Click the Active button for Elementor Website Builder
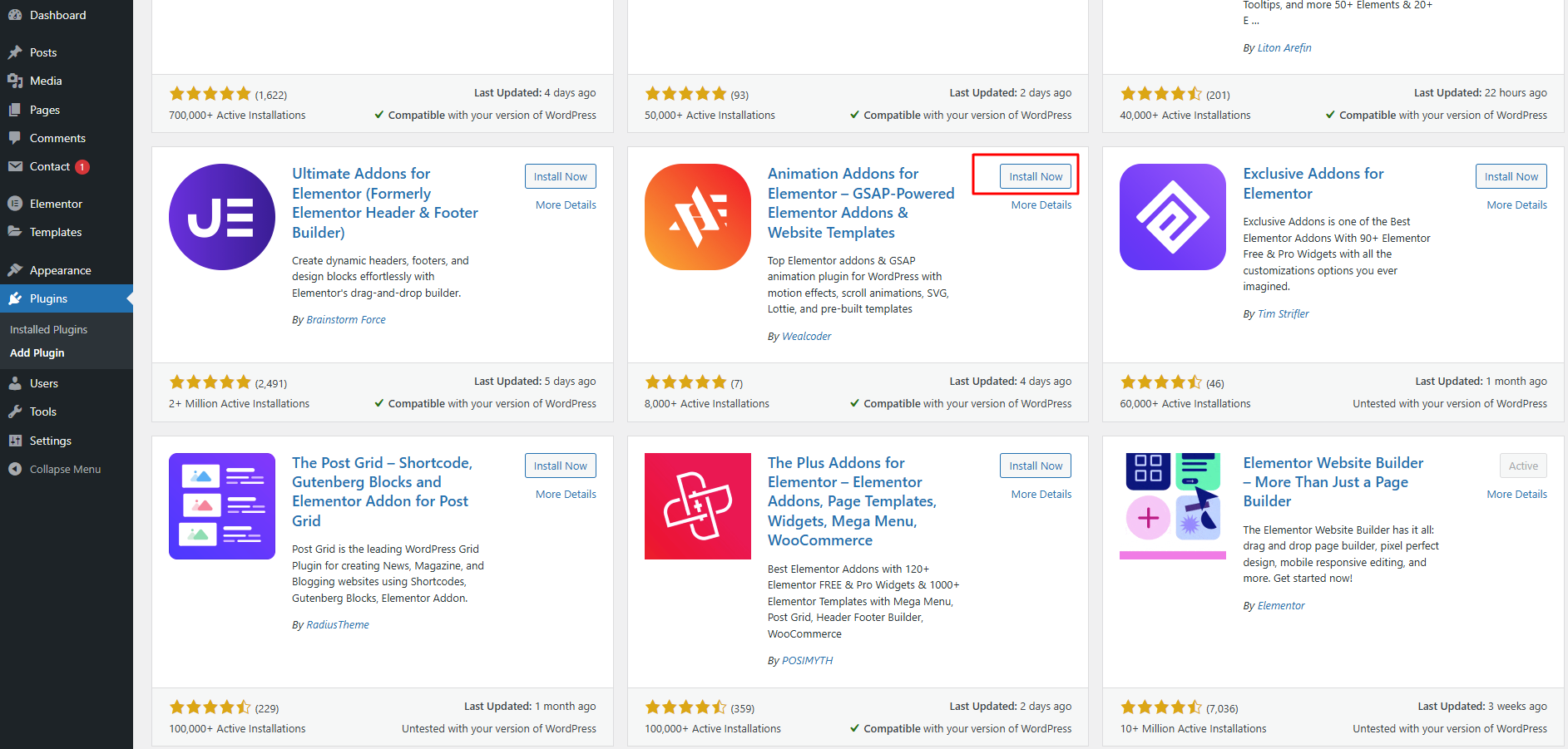This screenshot has width=1568, height=749. (x=1523, y=466)
